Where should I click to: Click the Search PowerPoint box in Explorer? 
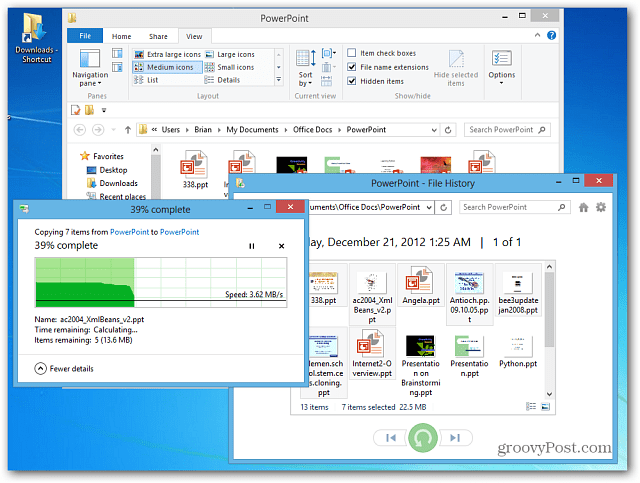tap(507, 130)
